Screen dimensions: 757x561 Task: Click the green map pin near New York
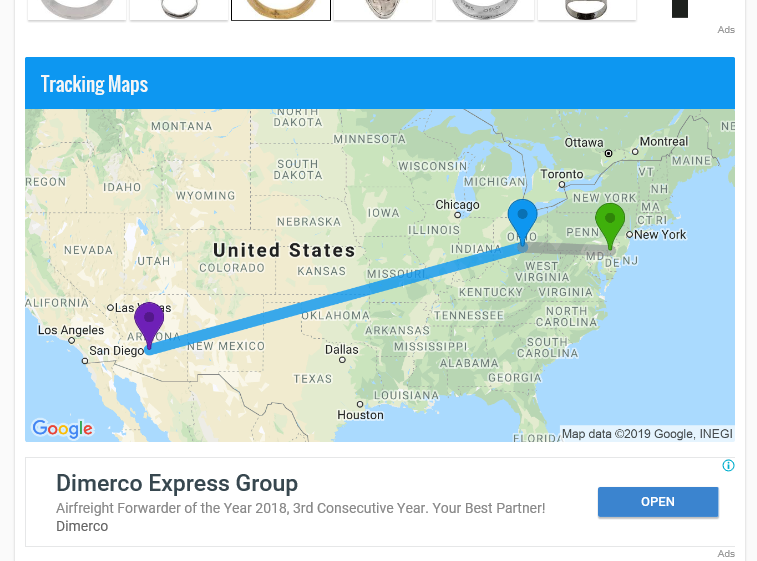click(x=609, y=220)
